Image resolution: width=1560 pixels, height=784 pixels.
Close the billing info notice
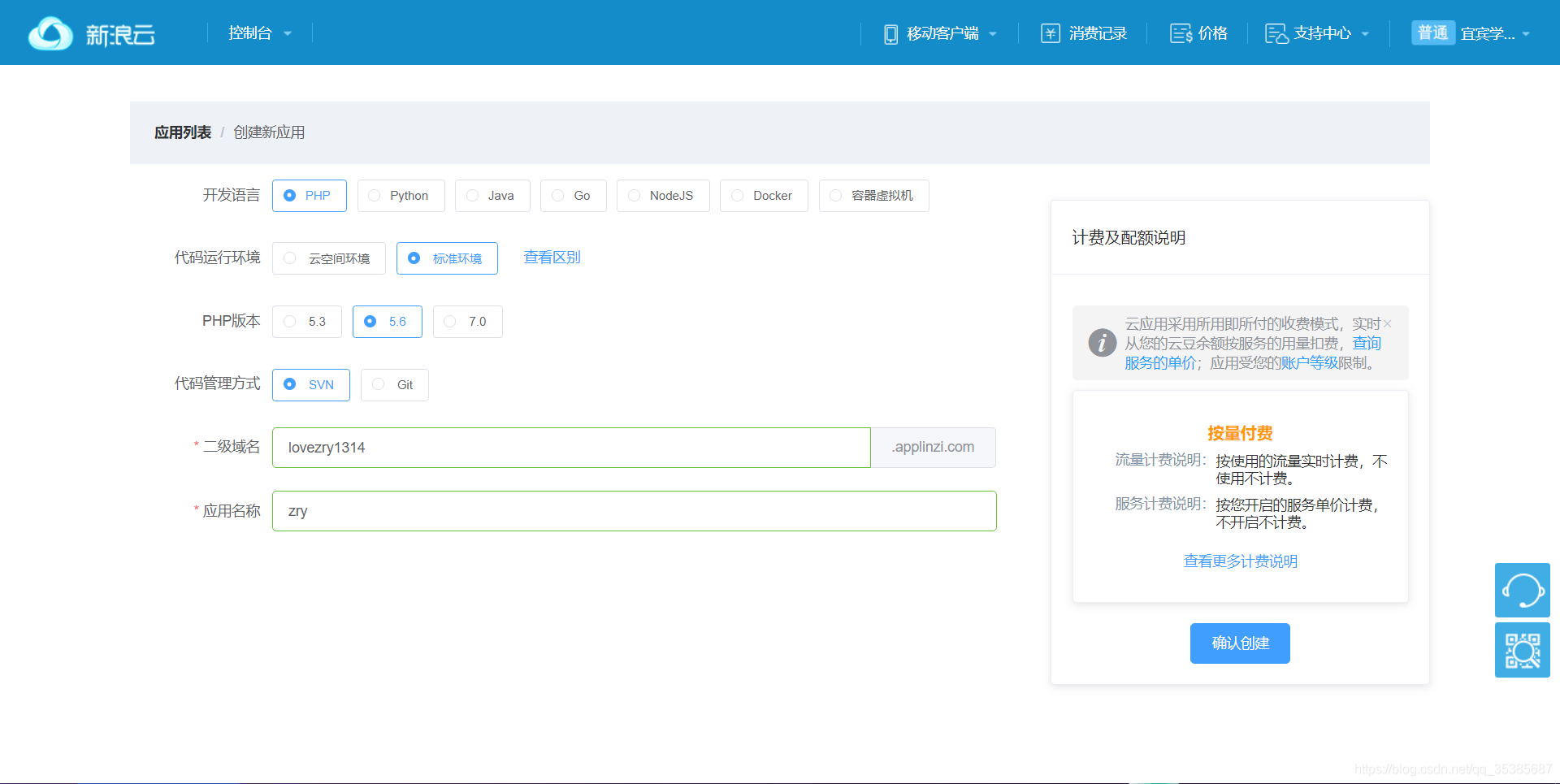coord(1388,323)
